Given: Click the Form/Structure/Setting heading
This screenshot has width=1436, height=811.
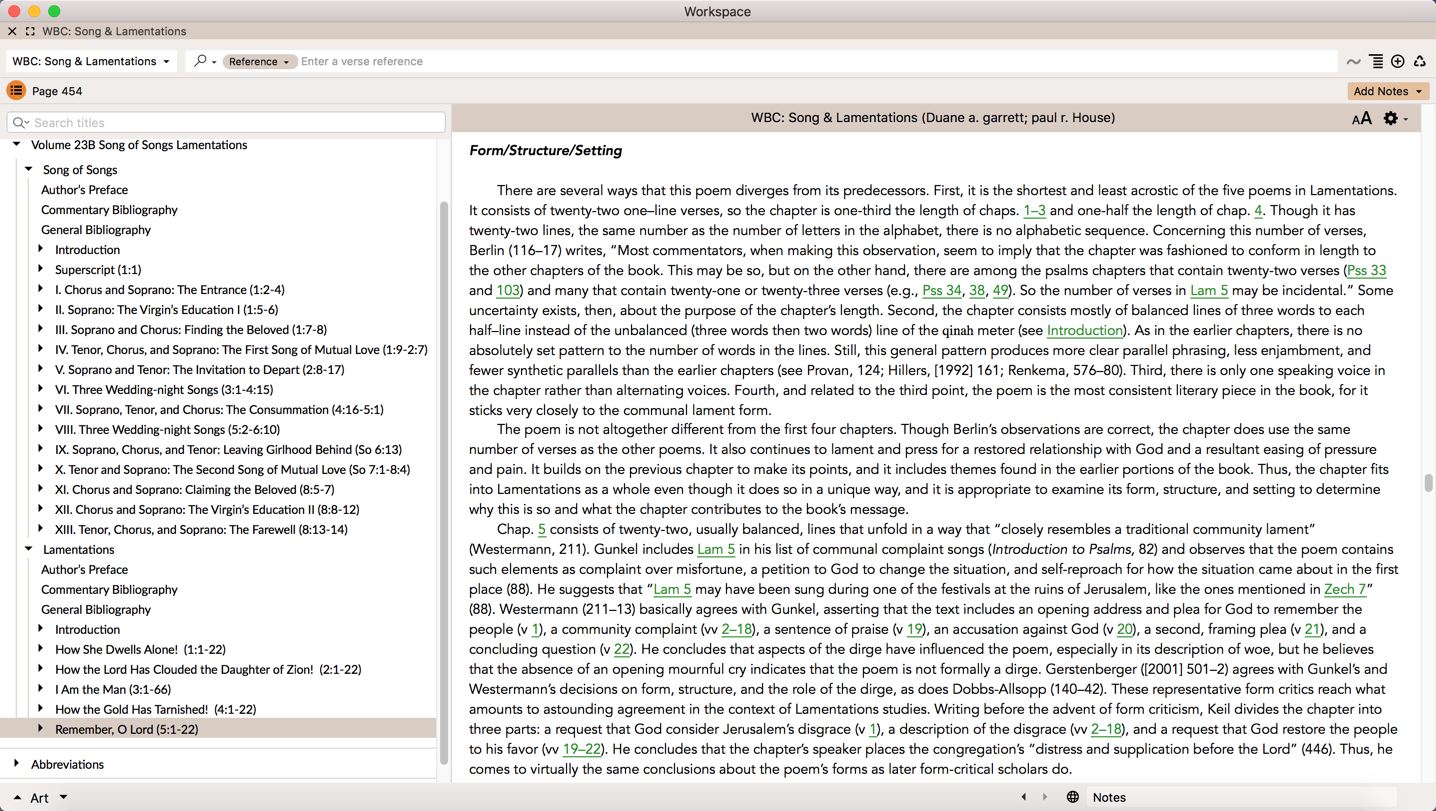Looking at the screenshot, I should click(545, 151).
